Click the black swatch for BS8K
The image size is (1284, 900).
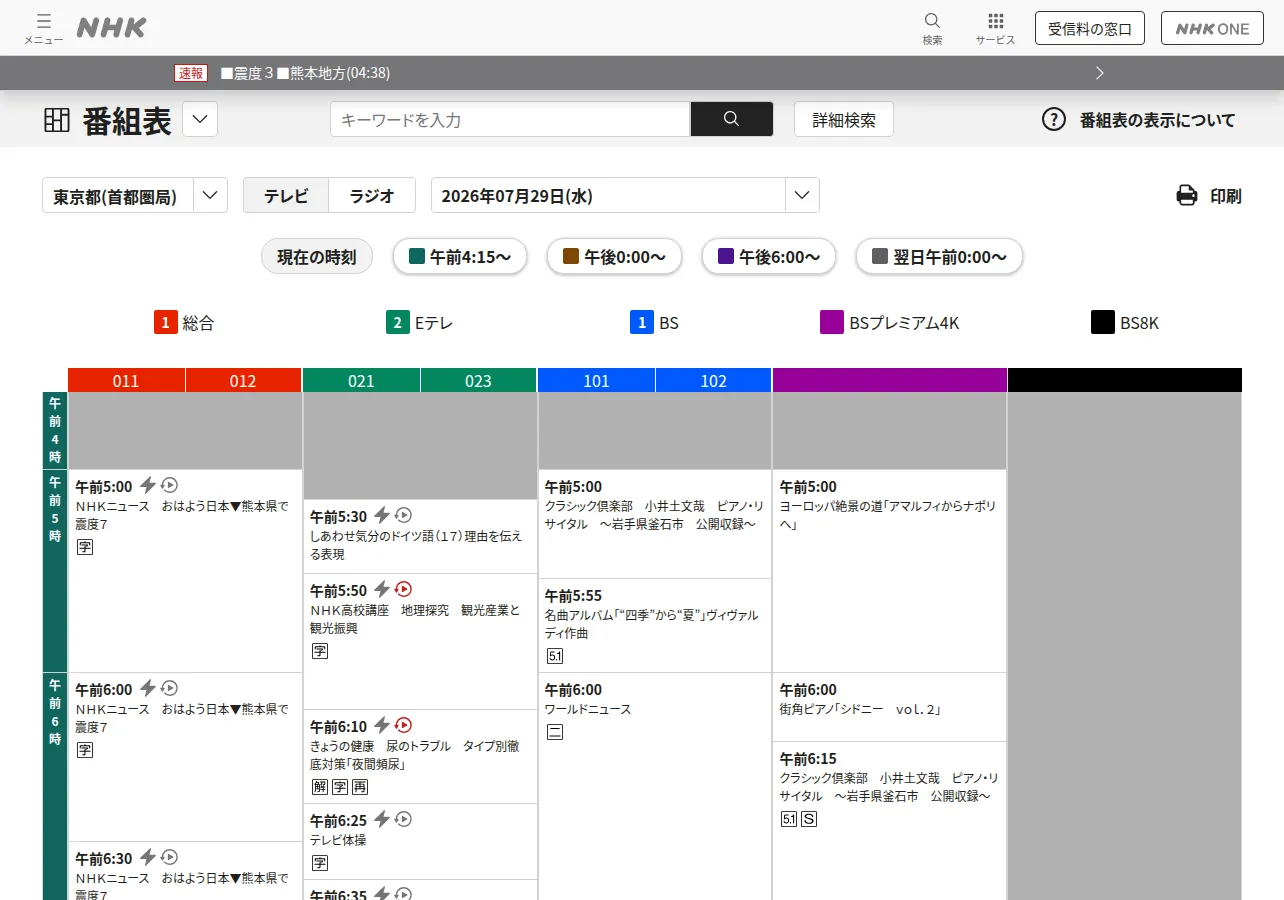(1103, 322)
